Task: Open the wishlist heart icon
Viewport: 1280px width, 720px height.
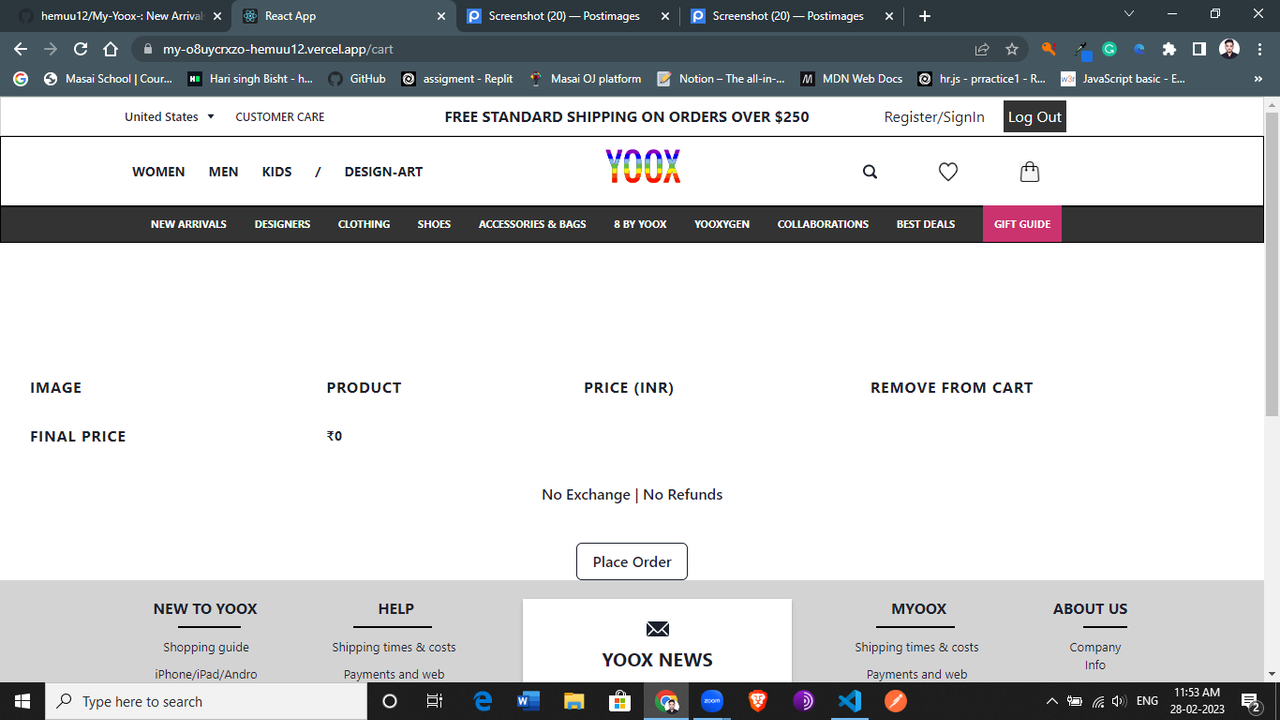Action: pos(948,172)
